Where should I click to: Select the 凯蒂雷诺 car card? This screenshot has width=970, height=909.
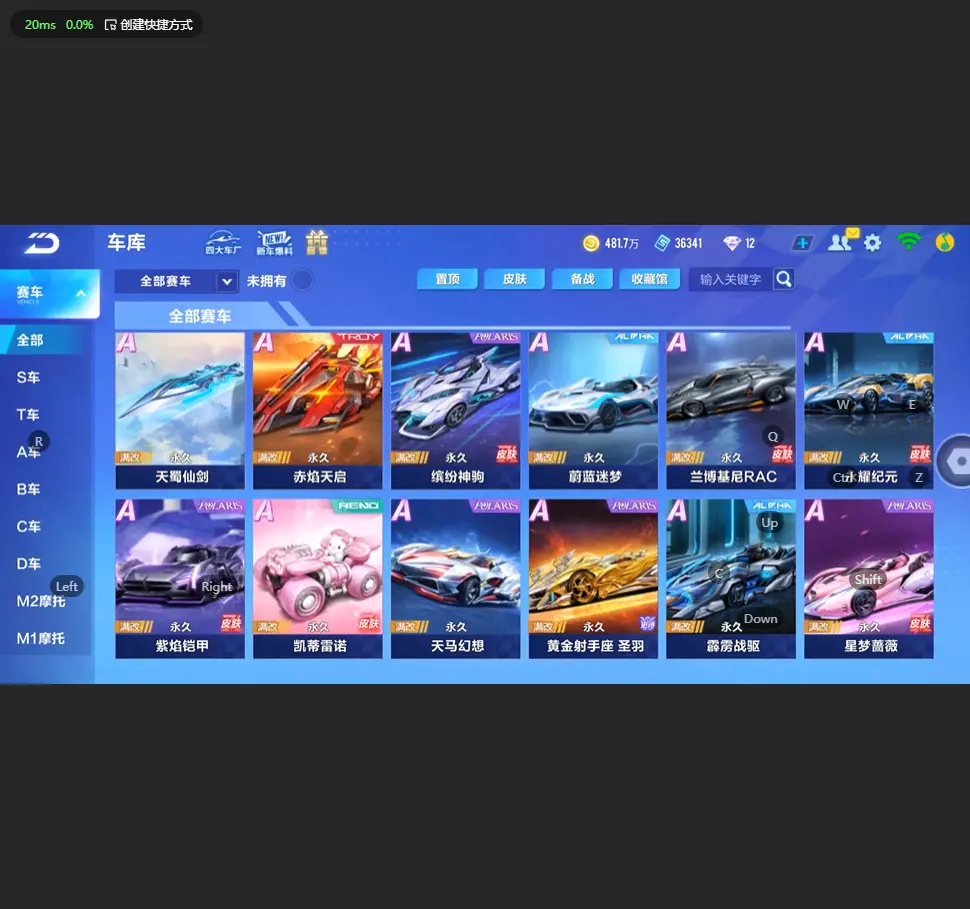tap(317, 579)
